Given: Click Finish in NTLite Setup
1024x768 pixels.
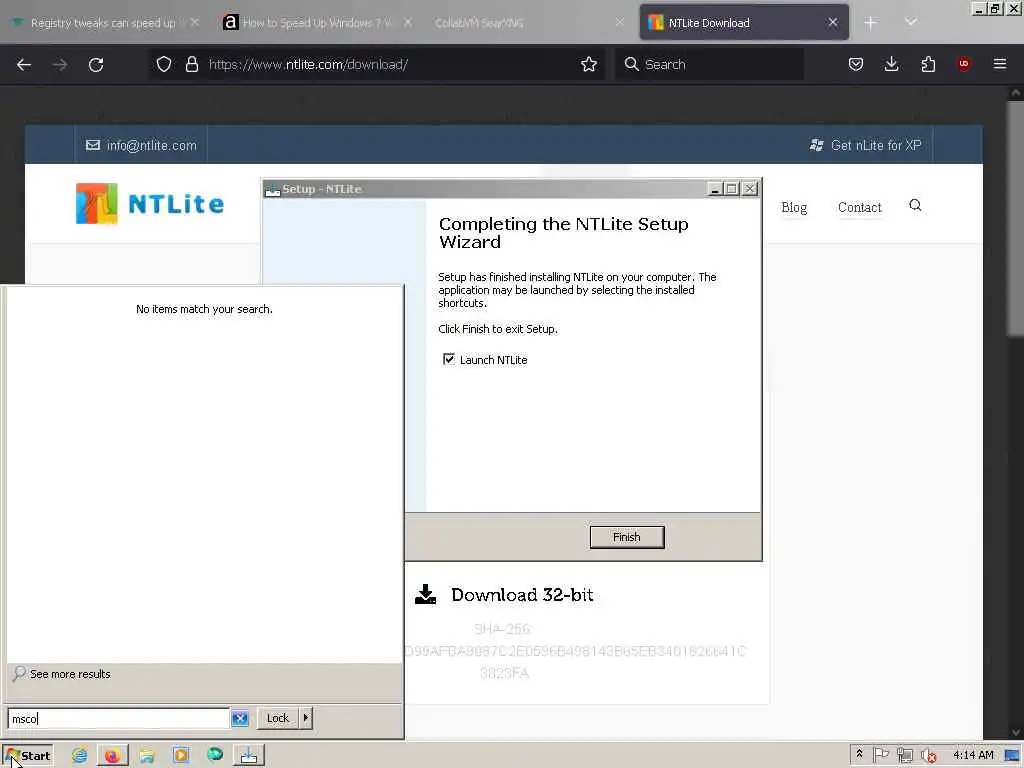Looking at the screenshot, I should pos(627,537).
